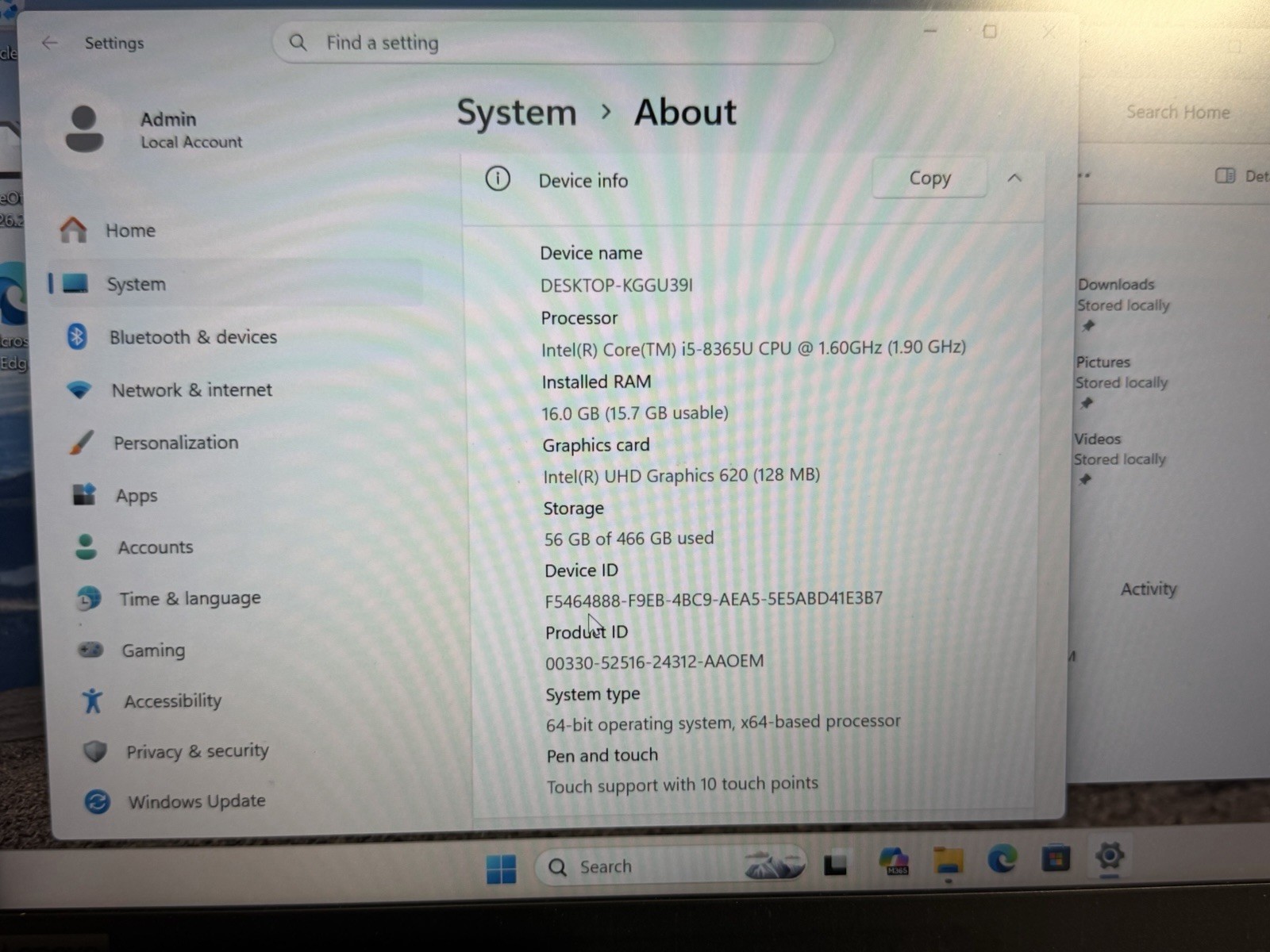Screen dimensions: 1270x952
Task: Click the Home house icon in sidebar
Action: tap(73, 230)
